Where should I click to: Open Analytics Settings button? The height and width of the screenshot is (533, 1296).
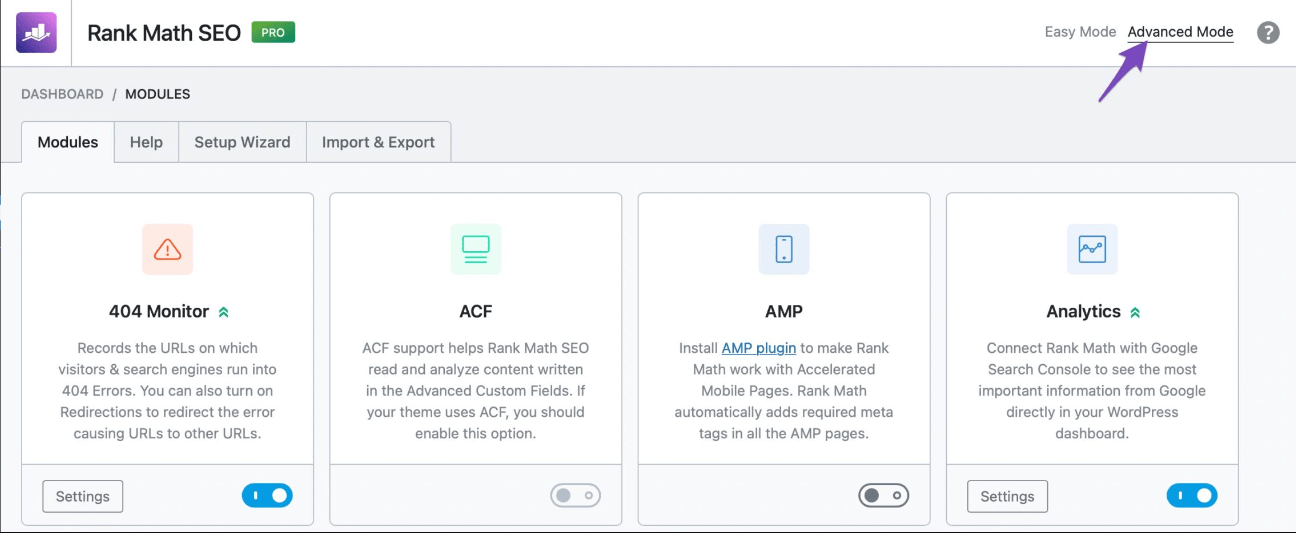pyautogui.click(x=1007, y=496)
